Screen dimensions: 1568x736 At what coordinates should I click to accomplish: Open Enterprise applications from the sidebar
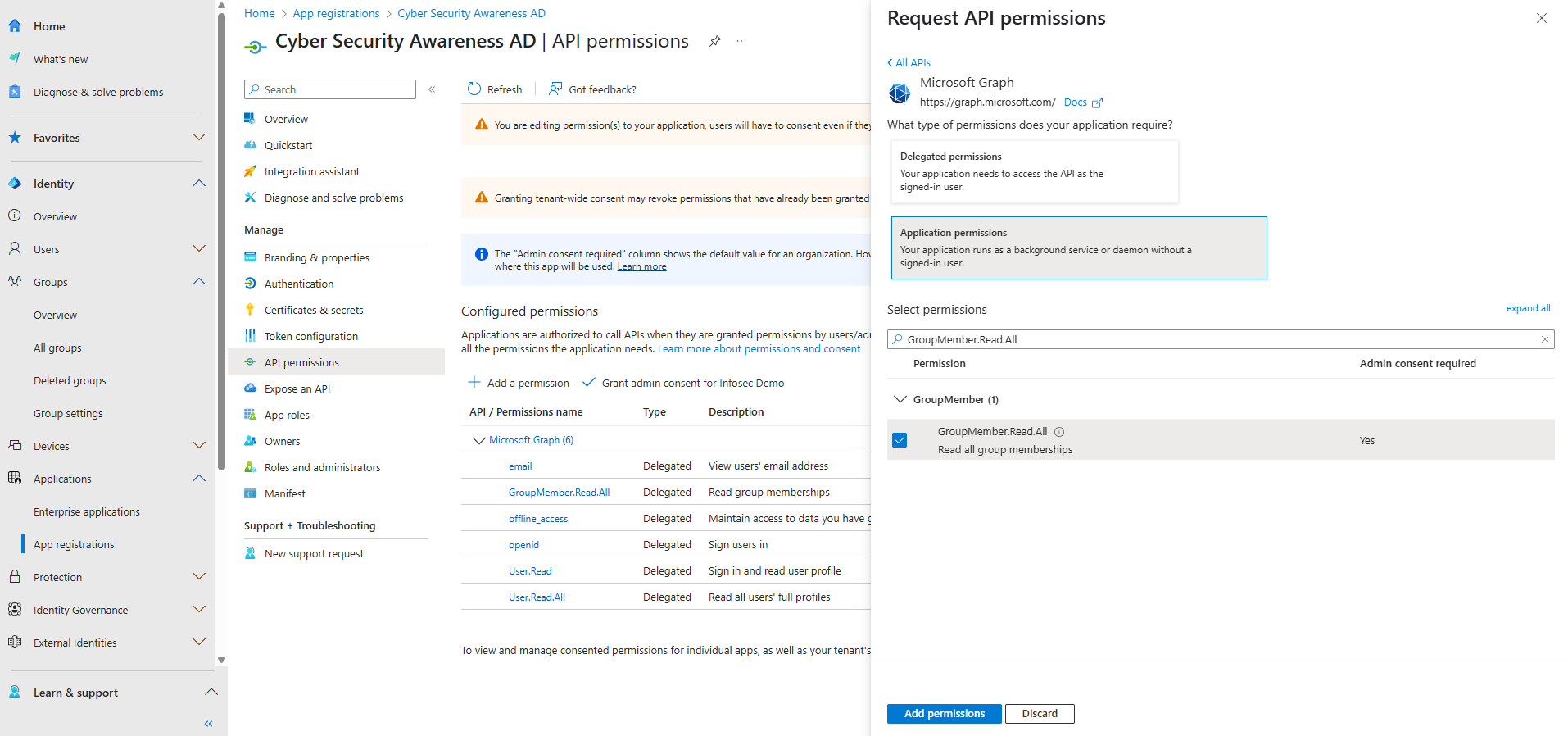click(x=85, y=511)
